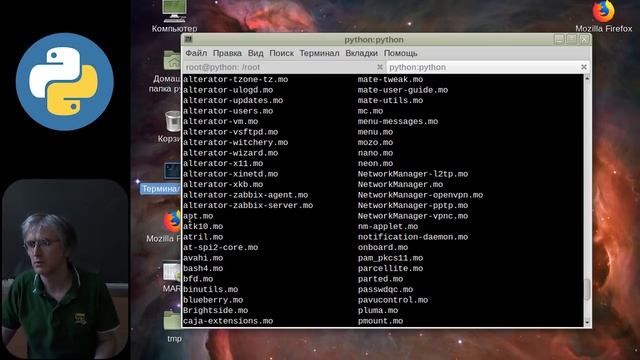Click the line notification-daemon.mo
The height and width of the screenshot is (360, 640).
tap(413, 237)
